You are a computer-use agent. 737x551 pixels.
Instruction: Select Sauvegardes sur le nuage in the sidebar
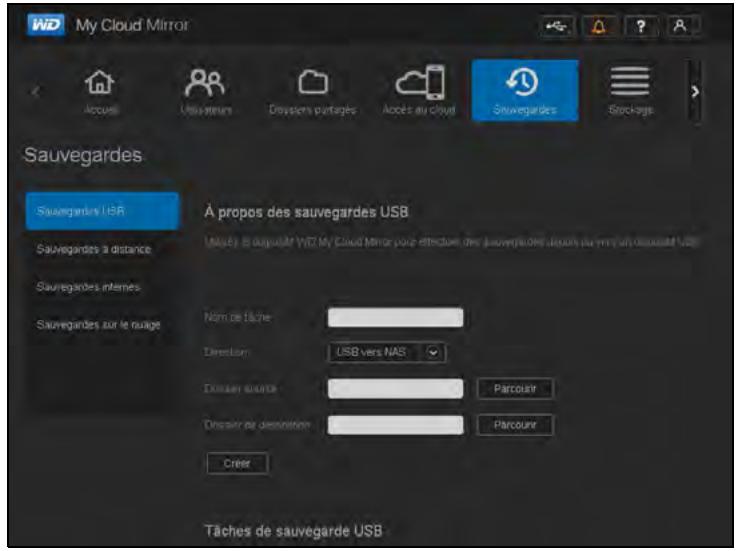click(98, 324)
